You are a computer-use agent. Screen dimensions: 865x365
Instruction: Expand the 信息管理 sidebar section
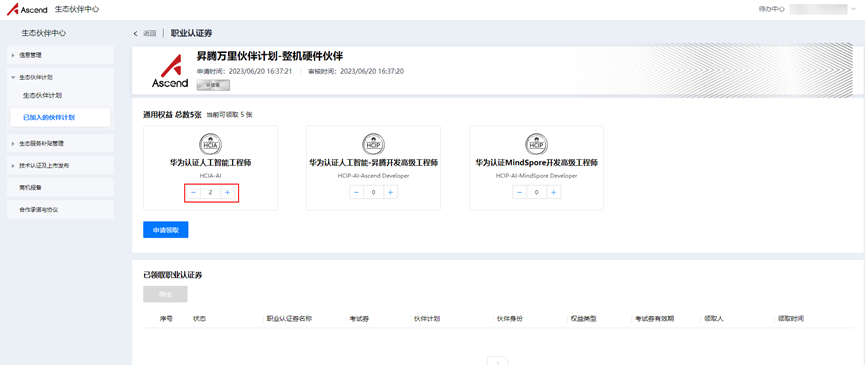coord(60,55)
